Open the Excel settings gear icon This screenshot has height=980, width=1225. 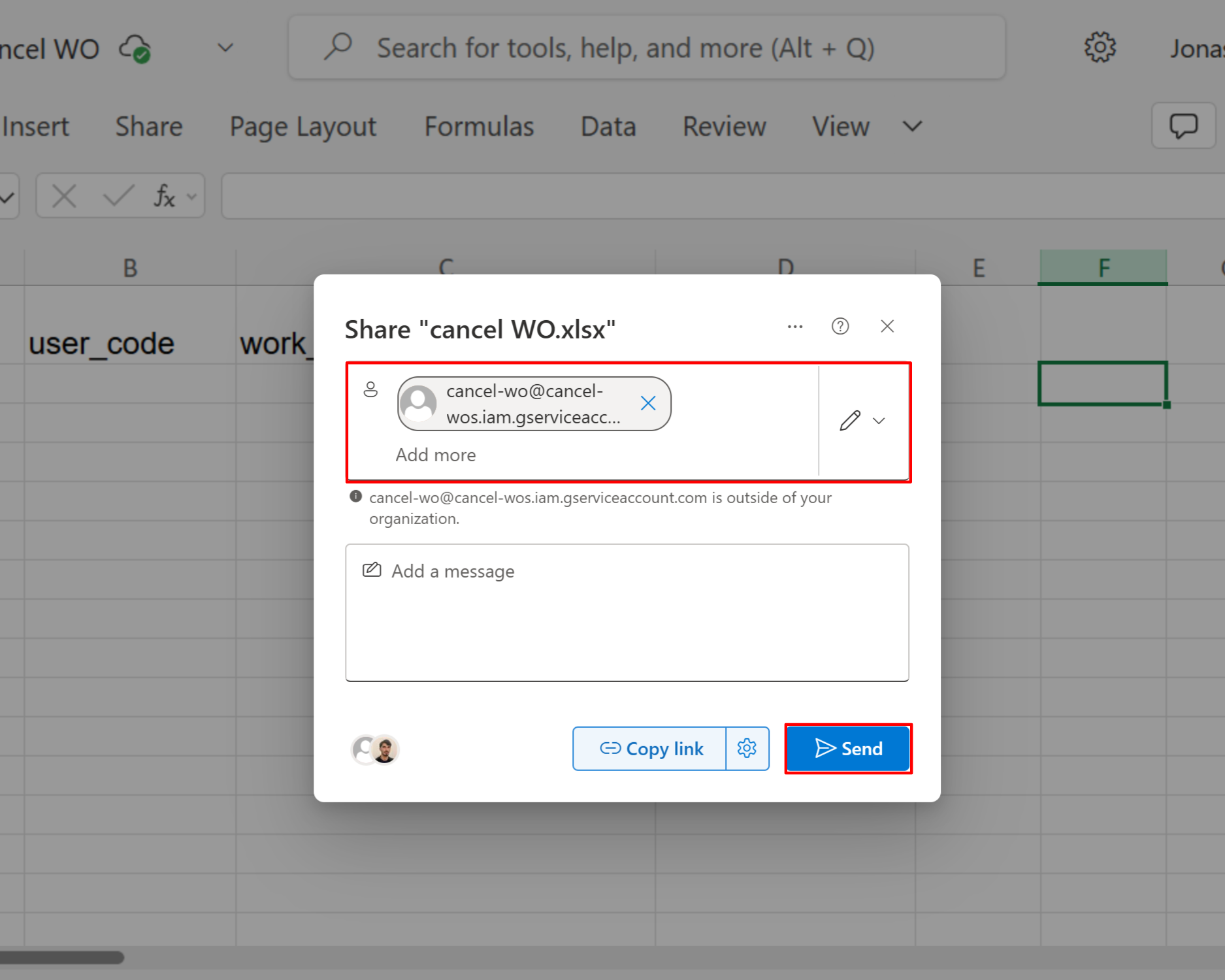pos(1100,48)
